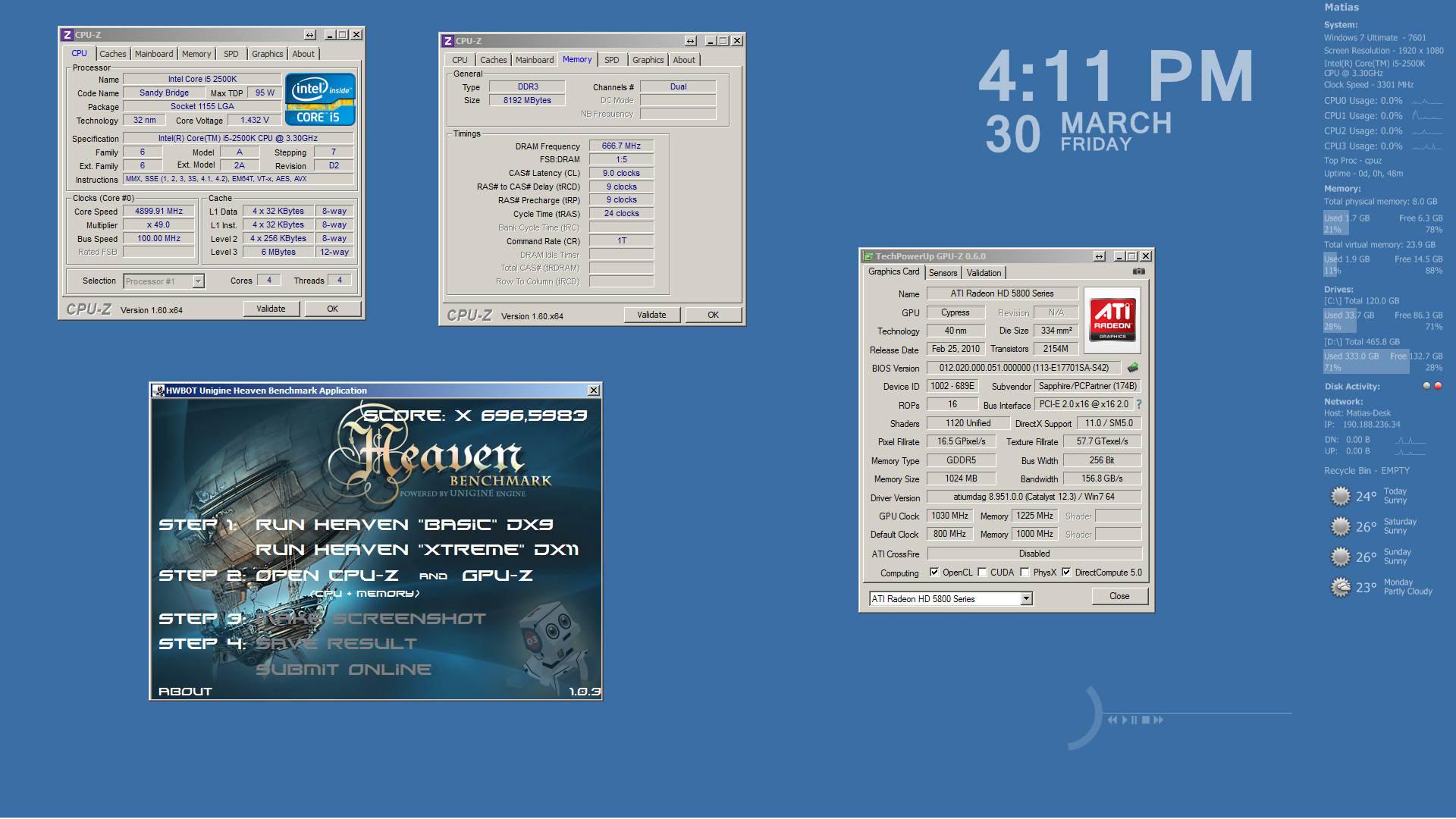This screenshot has height=819, width=1456.
Task: Click Submit Online in Heaven benchmark
Action: 344,670
